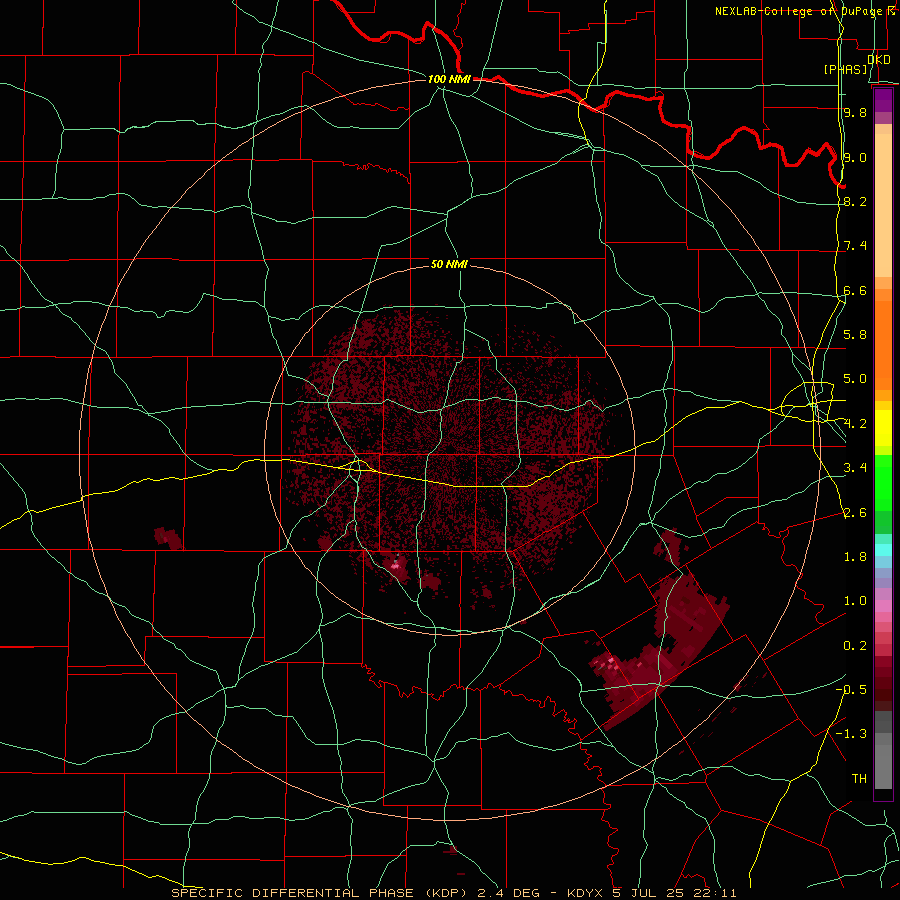
Task: Click the -1.3 scale label
Action: [851, 734]
